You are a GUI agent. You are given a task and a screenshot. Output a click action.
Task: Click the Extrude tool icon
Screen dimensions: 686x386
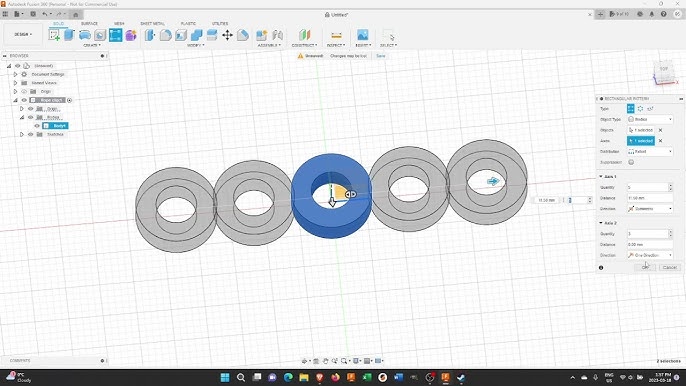click(70, 35)
